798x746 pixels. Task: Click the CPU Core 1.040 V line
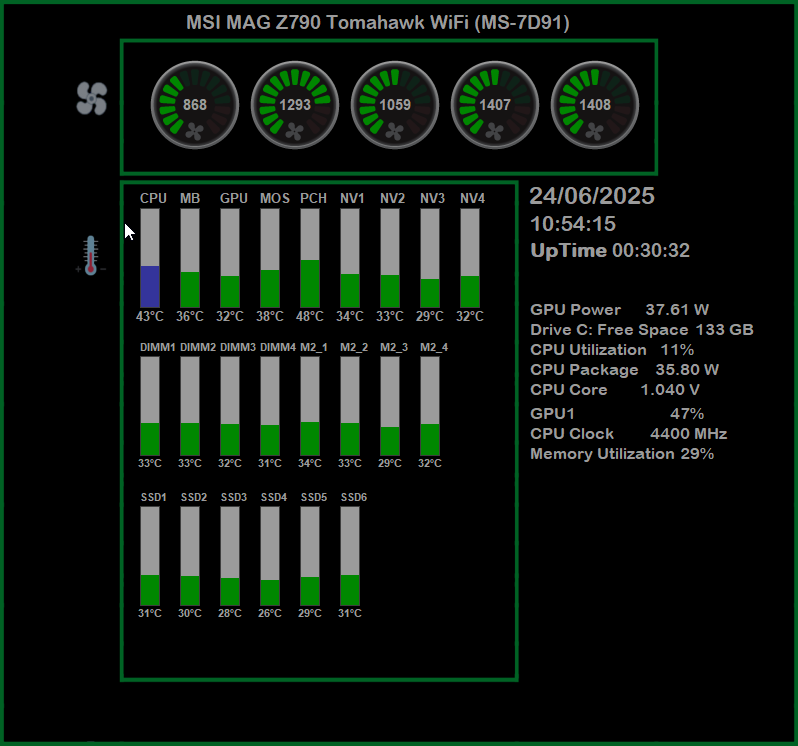tap(615, 390)
